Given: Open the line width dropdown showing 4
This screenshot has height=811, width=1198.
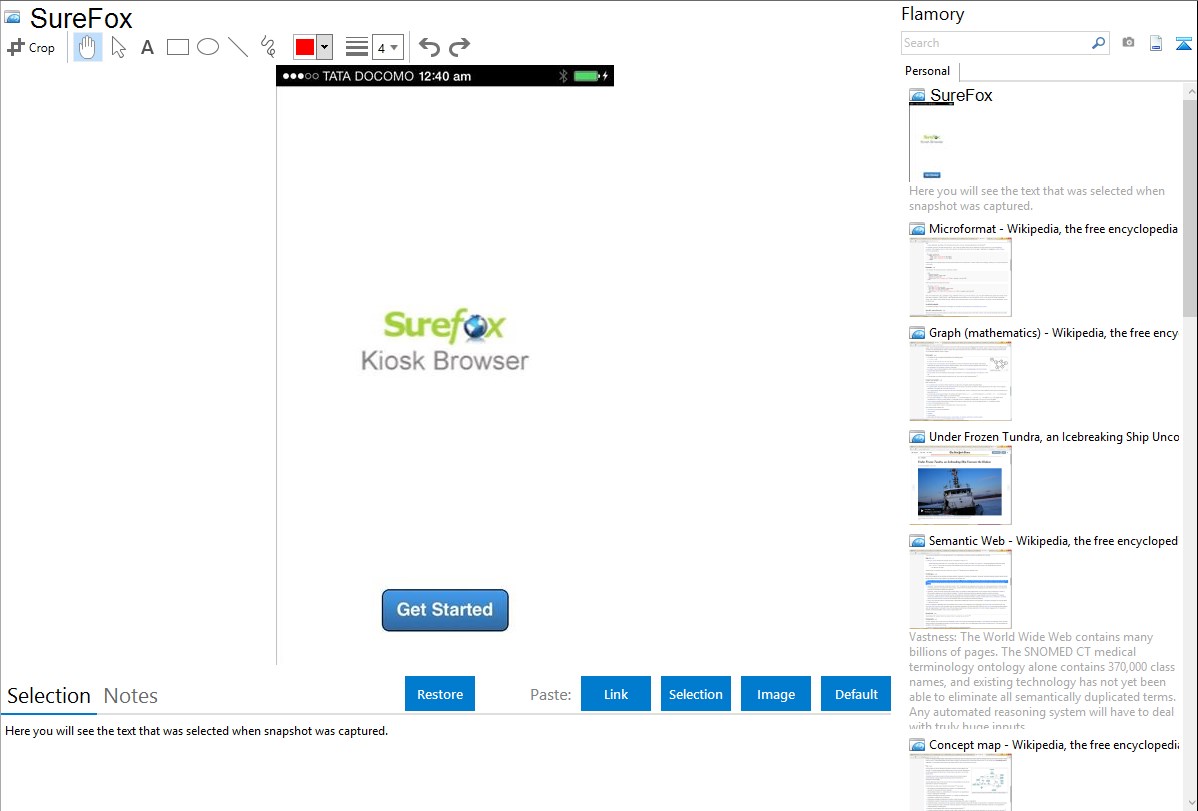Looking at the screenshot, I should pos(387,47).
